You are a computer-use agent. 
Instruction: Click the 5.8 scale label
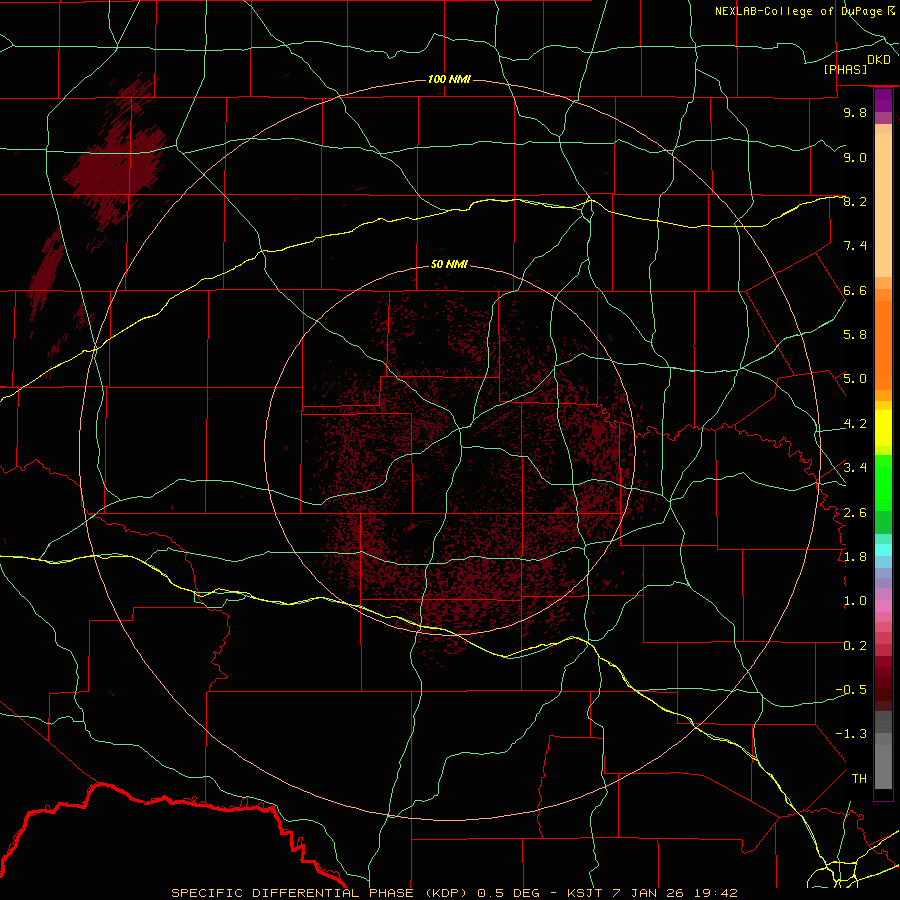pos(855,335)
